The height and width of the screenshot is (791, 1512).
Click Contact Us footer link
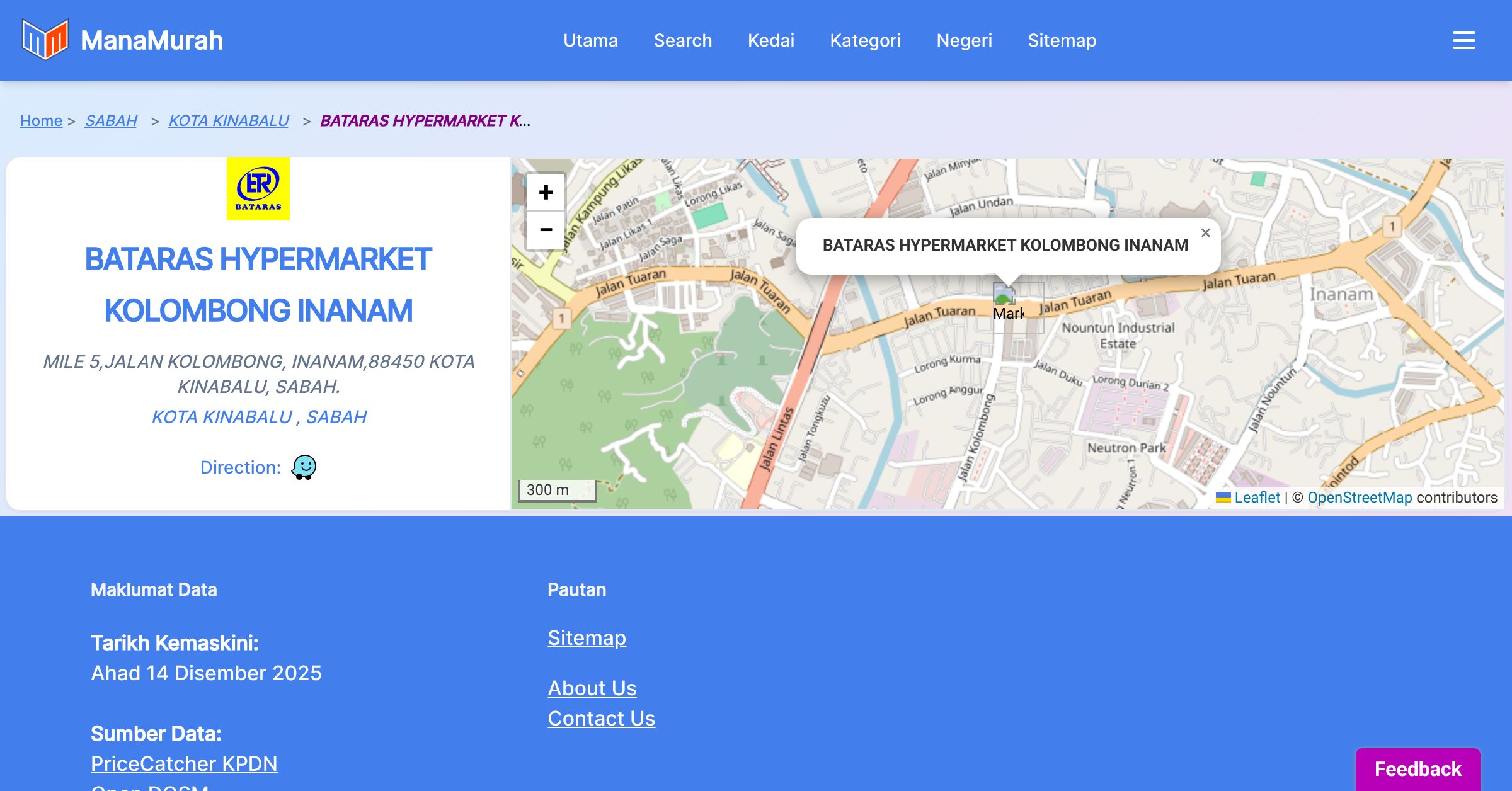601,718
